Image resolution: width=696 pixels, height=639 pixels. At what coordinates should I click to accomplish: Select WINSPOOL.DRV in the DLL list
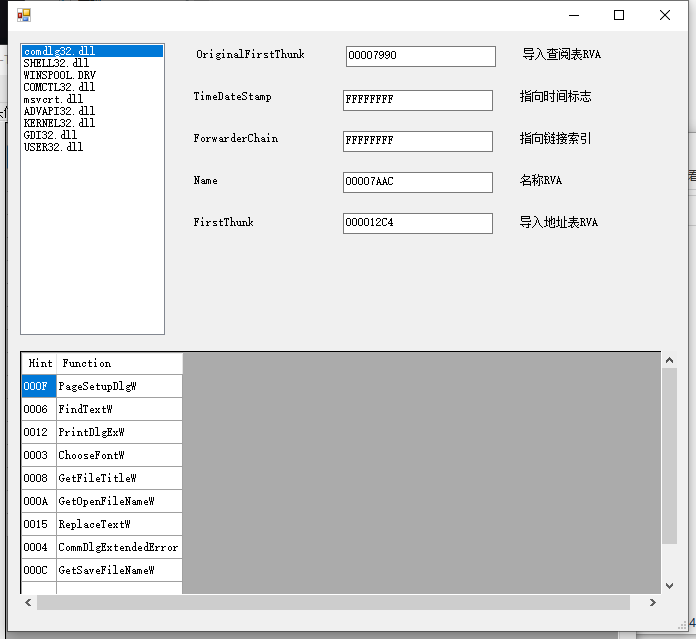coord(92,75)
